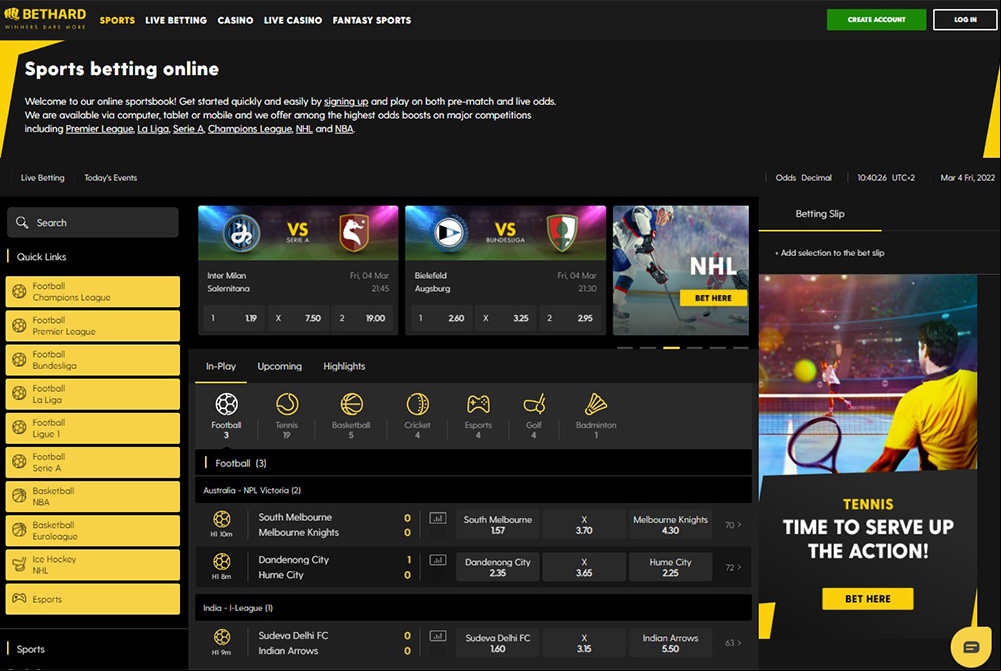Open Basketball Euroleague quick link

click(93, 531)
